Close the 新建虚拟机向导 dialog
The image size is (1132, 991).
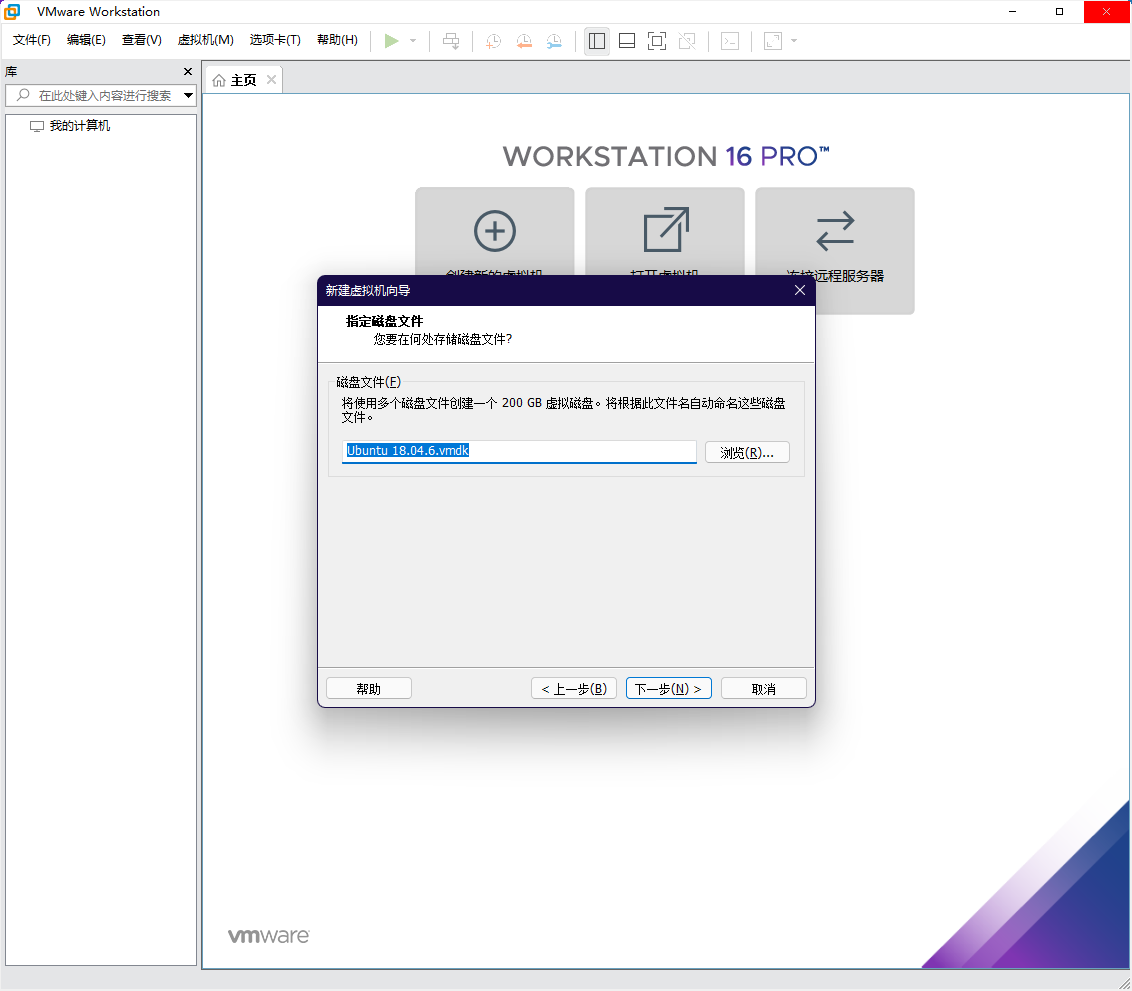pos(800,290)
